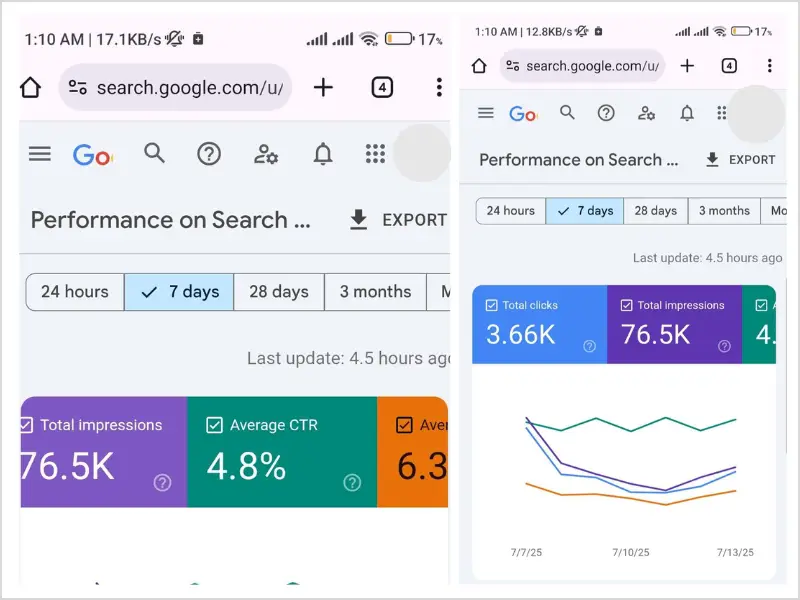Open notifications bell, right screenshot
The height and width of the screenshot is (600, 800).
[x=687, y=113]
